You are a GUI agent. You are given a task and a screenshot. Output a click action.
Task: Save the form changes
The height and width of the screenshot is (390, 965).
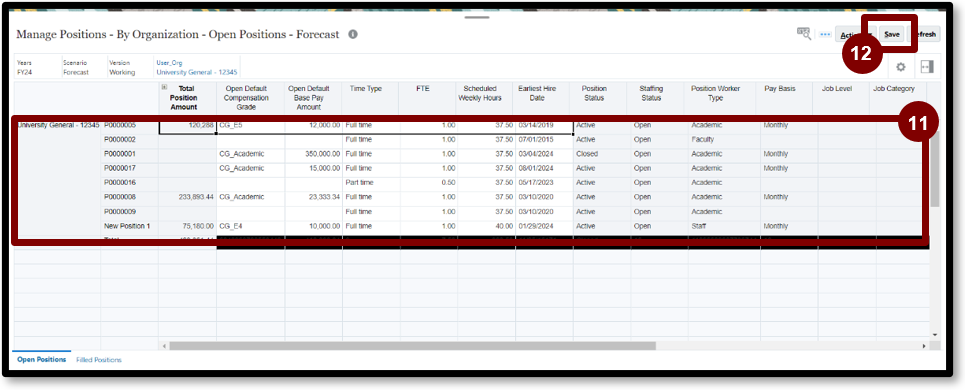(892, 34)
